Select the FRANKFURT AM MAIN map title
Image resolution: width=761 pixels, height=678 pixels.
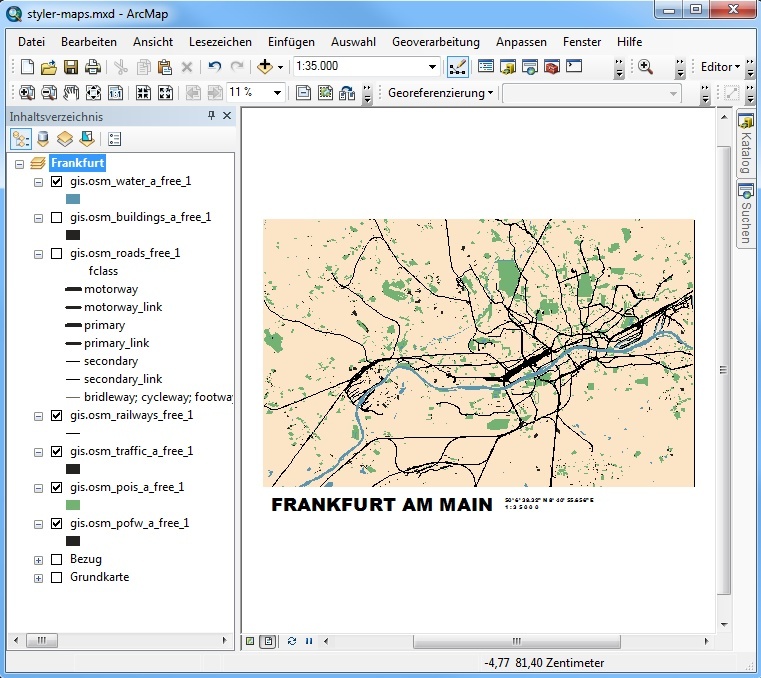(382, 505)
